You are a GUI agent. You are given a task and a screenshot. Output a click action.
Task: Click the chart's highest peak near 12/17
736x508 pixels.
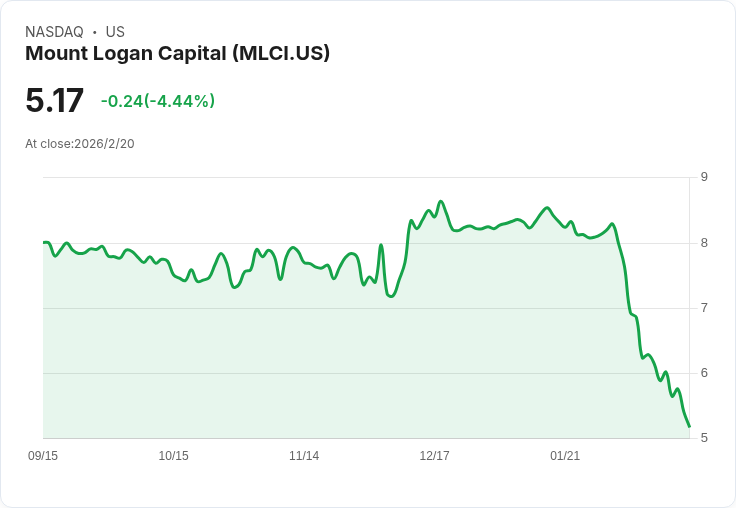point(440,201)
